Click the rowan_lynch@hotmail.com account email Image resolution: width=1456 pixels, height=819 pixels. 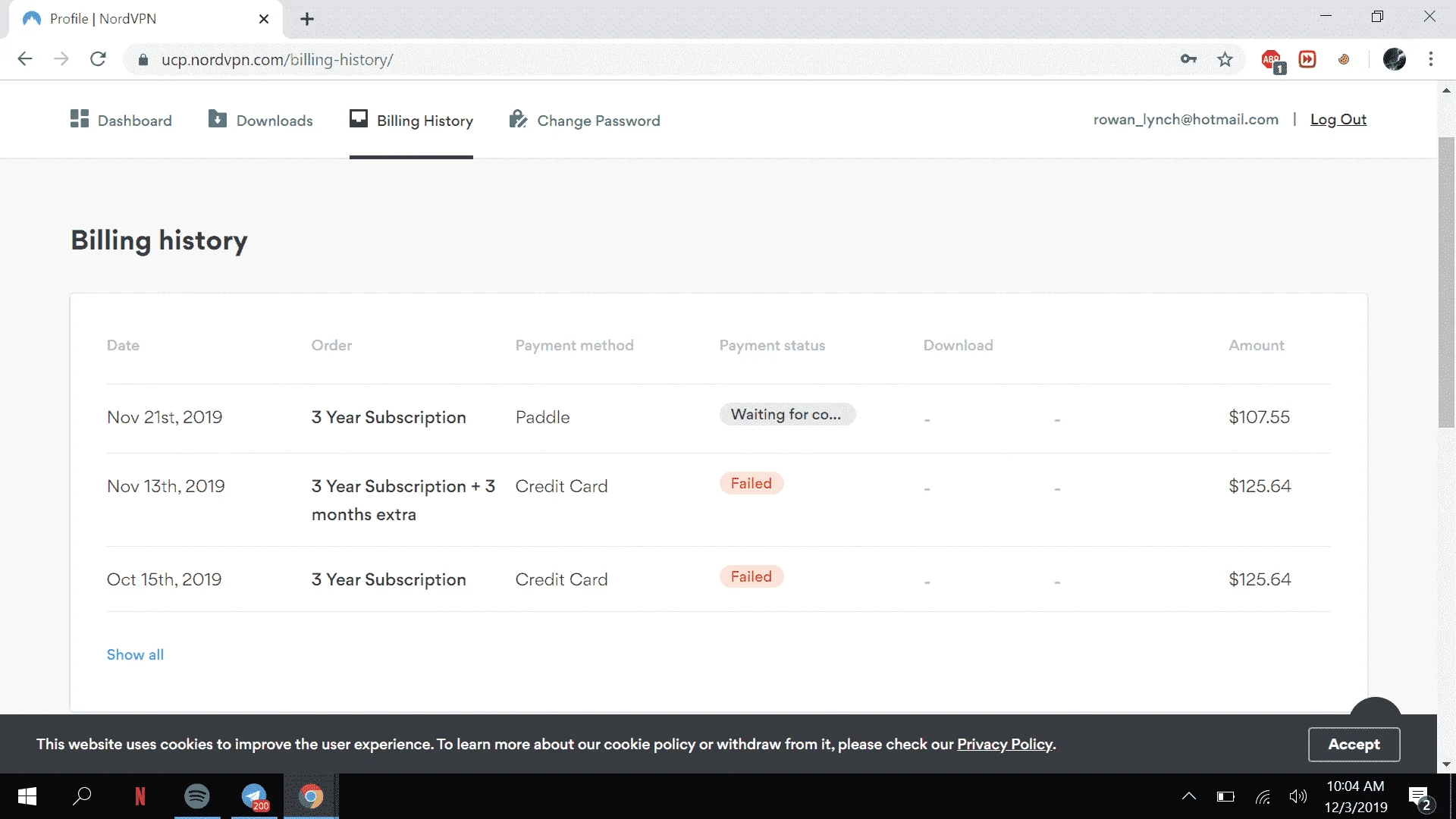(1186, 119)
